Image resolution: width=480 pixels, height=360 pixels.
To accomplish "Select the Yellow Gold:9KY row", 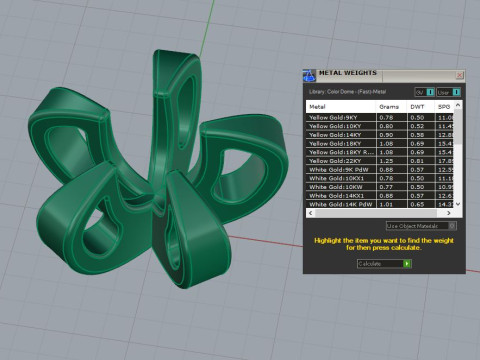I will pyautogui.click(x=380, y=117).
